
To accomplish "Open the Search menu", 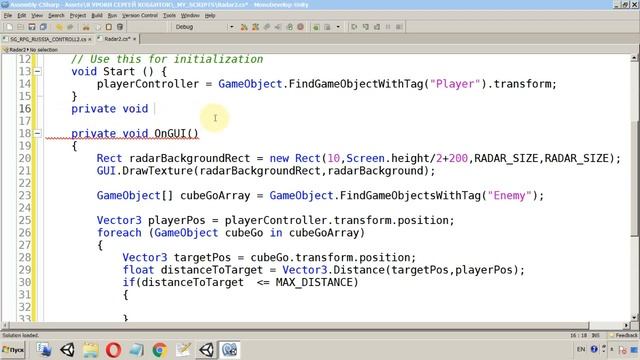I will pyautogui.click(x=56, y=16).
